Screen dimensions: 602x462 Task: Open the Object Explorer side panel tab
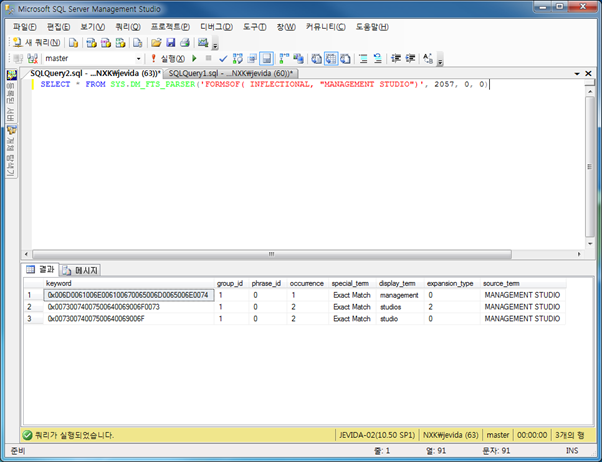tap(12, 151)
